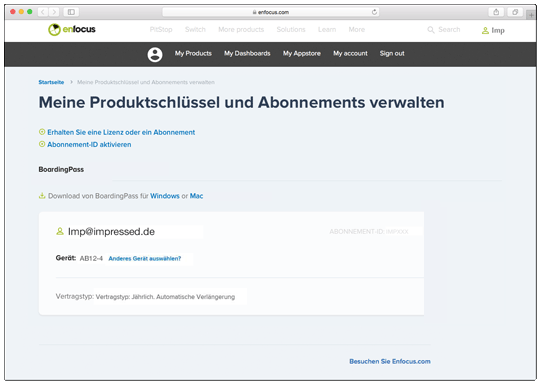Click the user icon beside Imp@impressed.de

[60, 231]
